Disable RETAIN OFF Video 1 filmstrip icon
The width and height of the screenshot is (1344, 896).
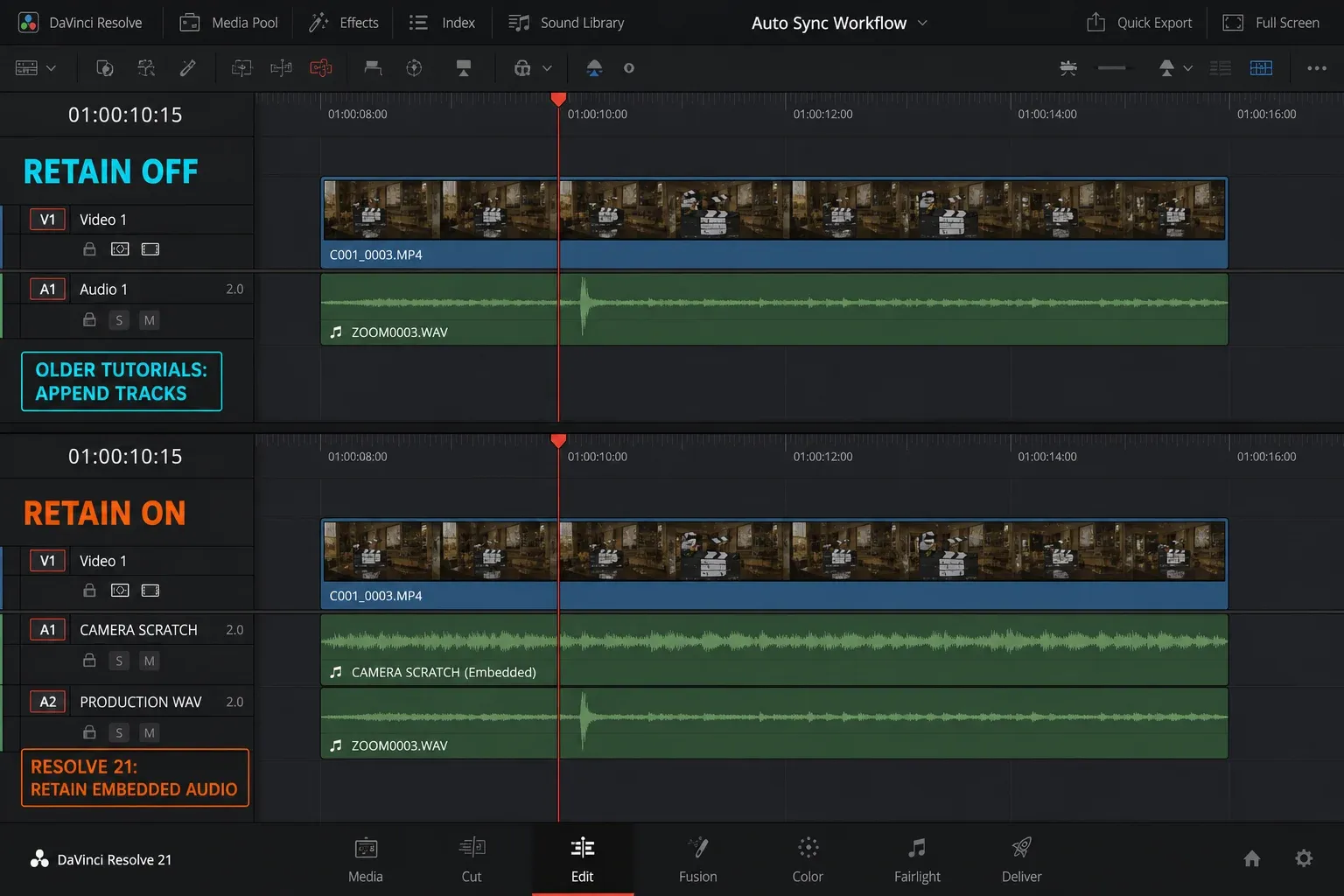tap(150, 249)
